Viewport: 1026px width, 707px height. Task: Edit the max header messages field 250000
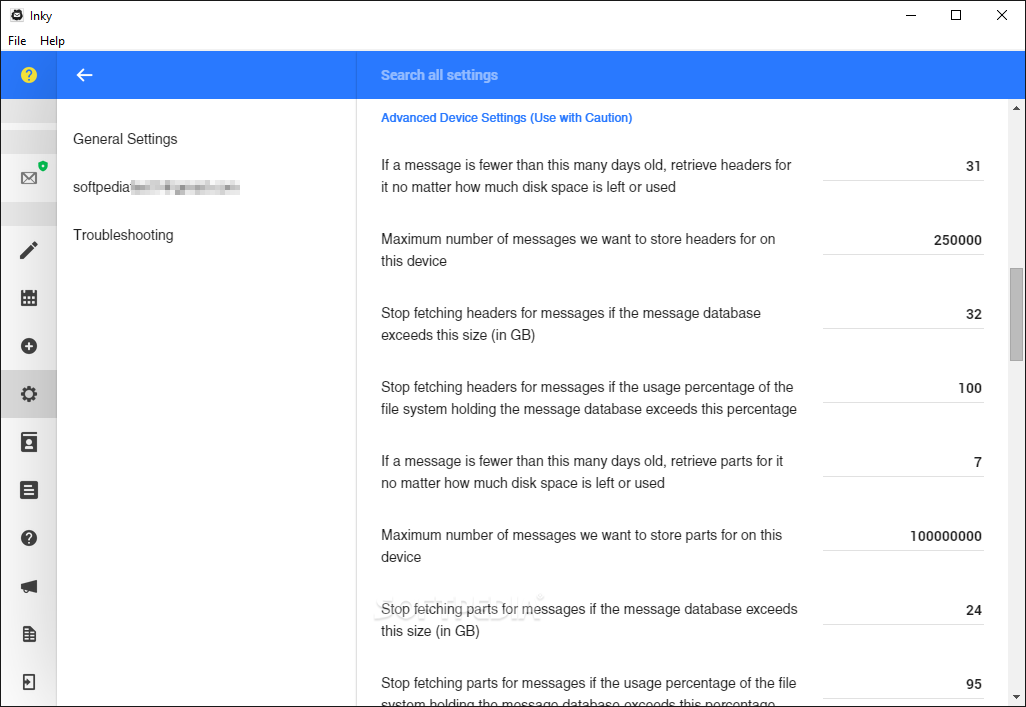[x=903, y=240]
